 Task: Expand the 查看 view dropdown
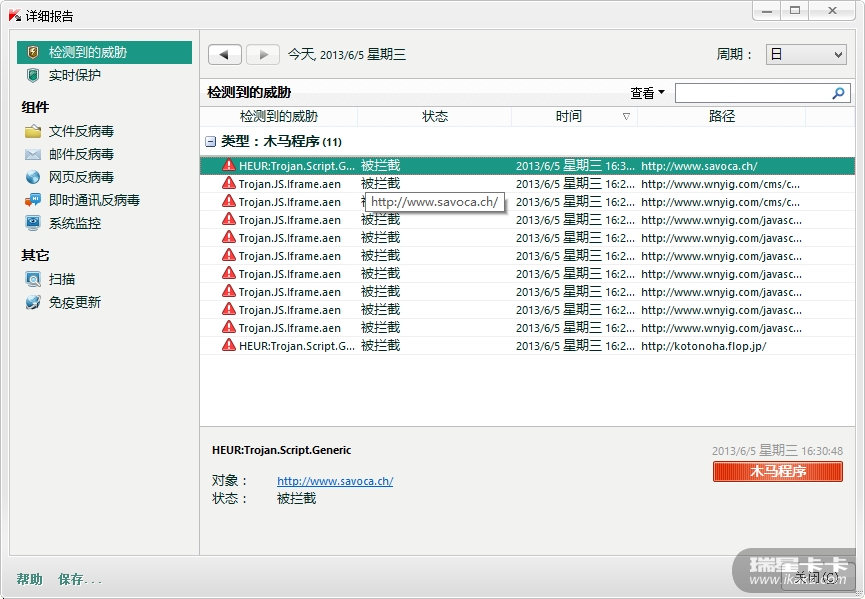coord(647,93)
